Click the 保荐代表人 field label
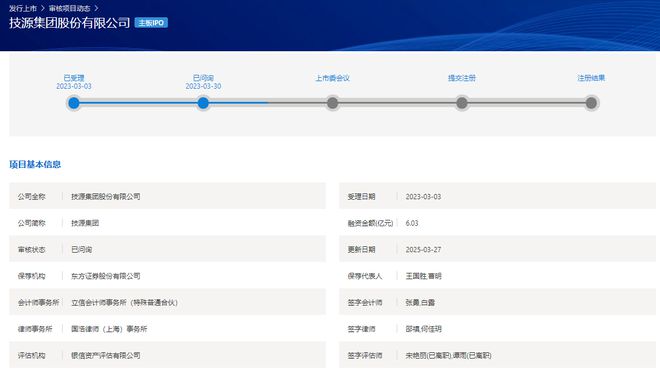 [365, 276]
